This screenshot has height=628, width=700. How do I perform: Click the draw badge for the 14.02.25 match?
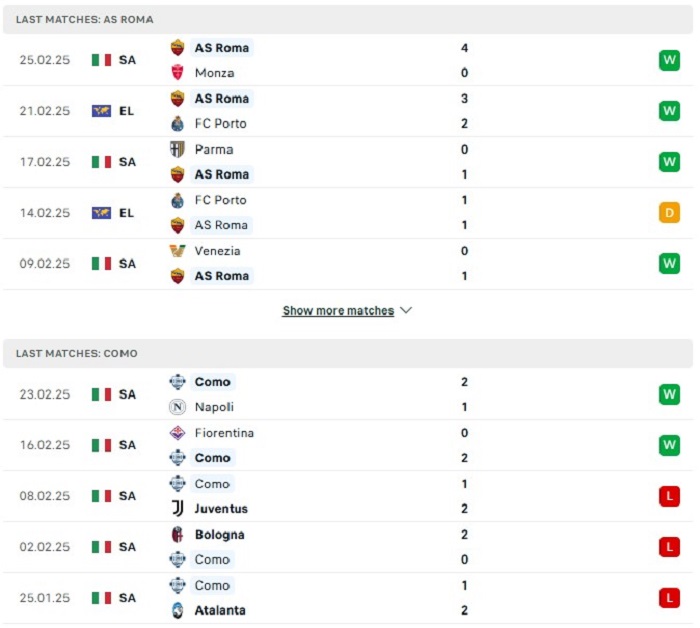pos(669,212)
